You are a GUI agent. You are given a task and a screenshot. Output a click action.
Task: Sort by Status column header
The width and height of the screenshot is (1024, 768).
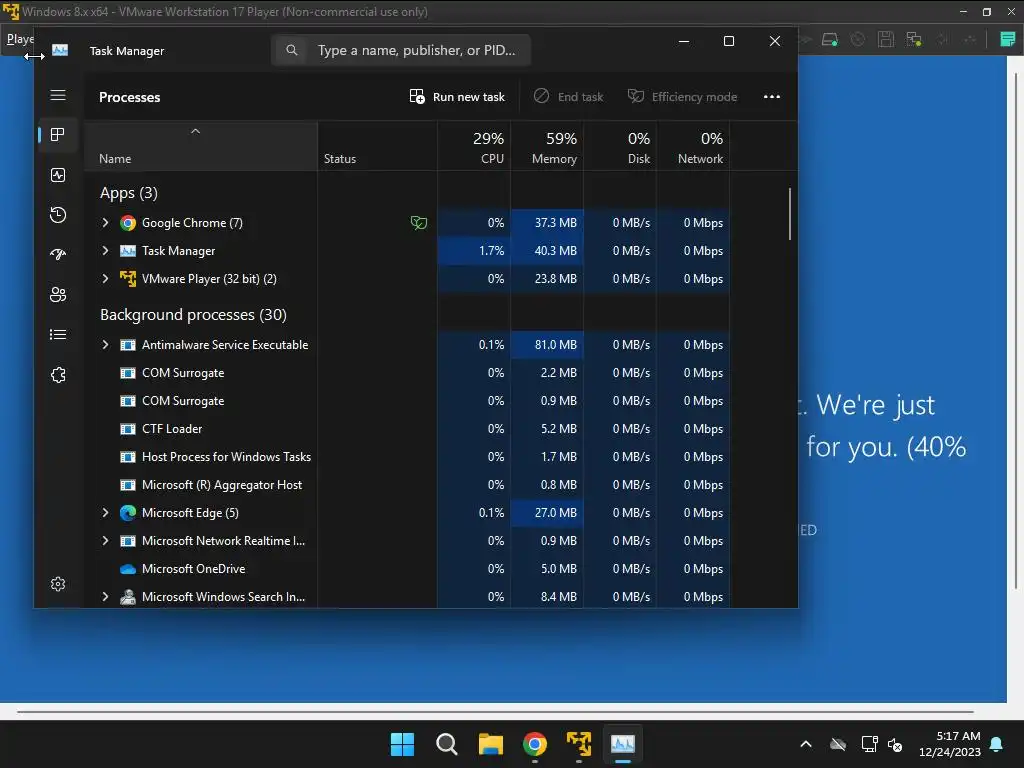(x=377, y=146)
